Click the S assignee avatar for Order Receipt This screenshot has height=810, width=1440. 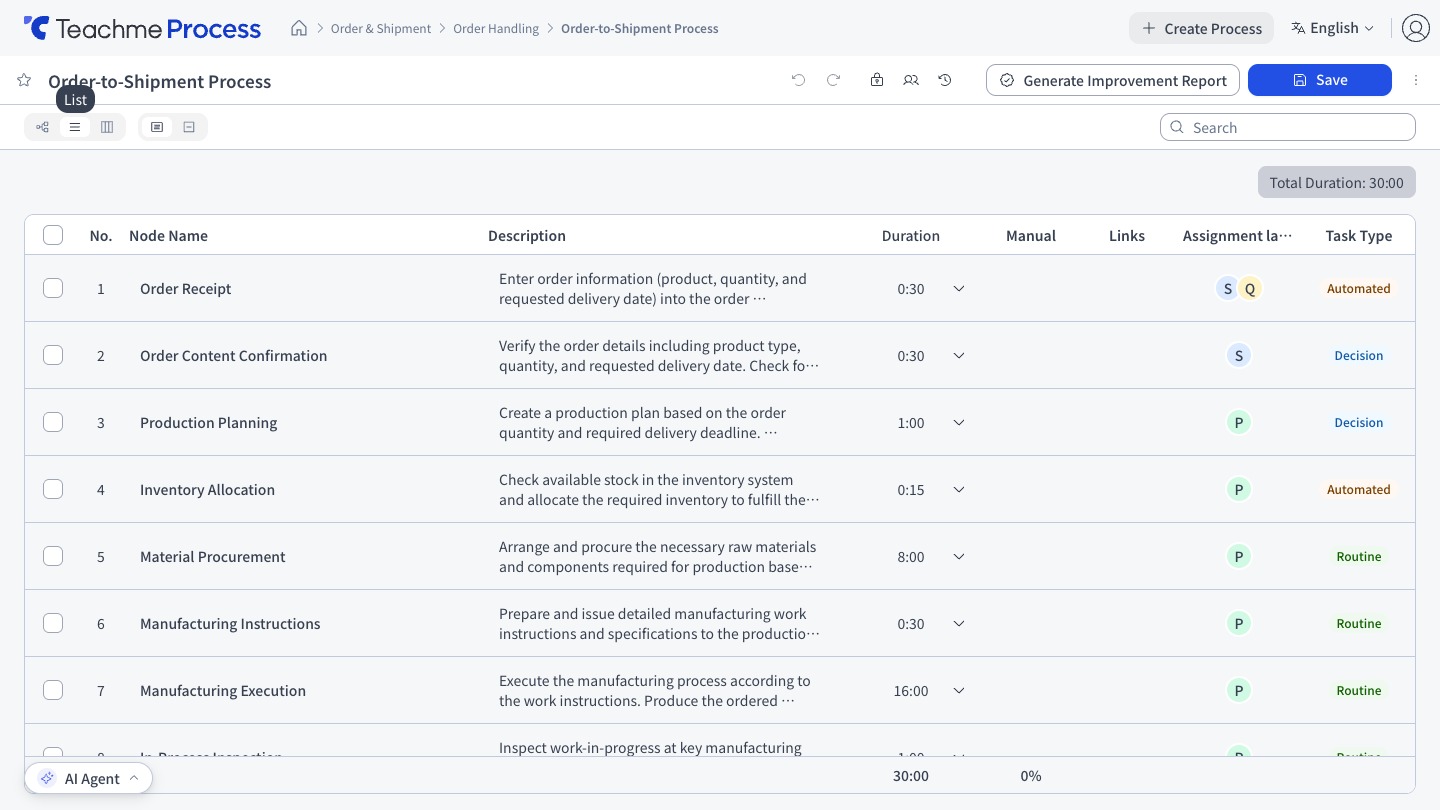(x=1228, y=289)
